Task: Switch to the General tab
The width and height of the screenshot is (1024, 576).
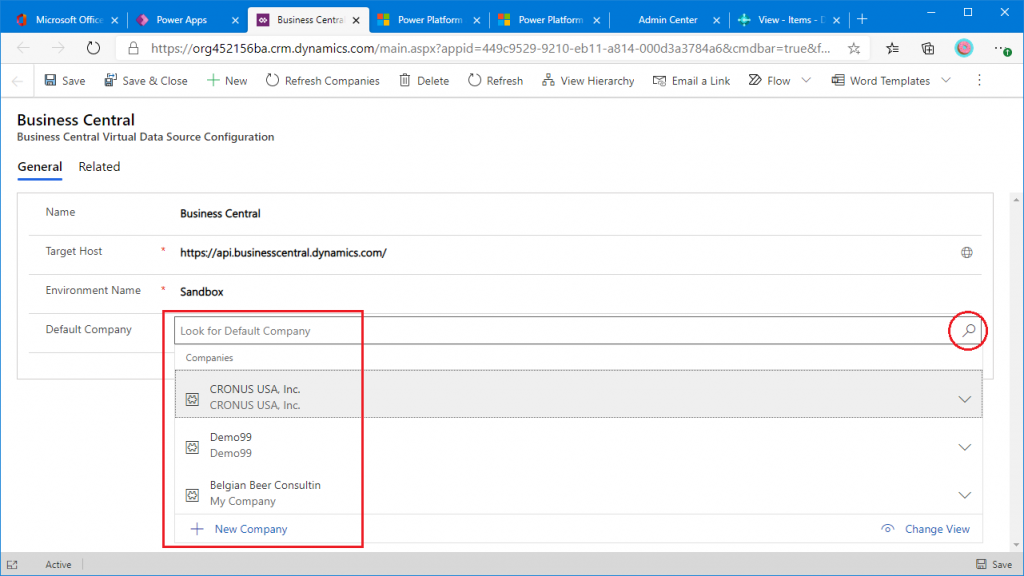Action: [40, 167]
